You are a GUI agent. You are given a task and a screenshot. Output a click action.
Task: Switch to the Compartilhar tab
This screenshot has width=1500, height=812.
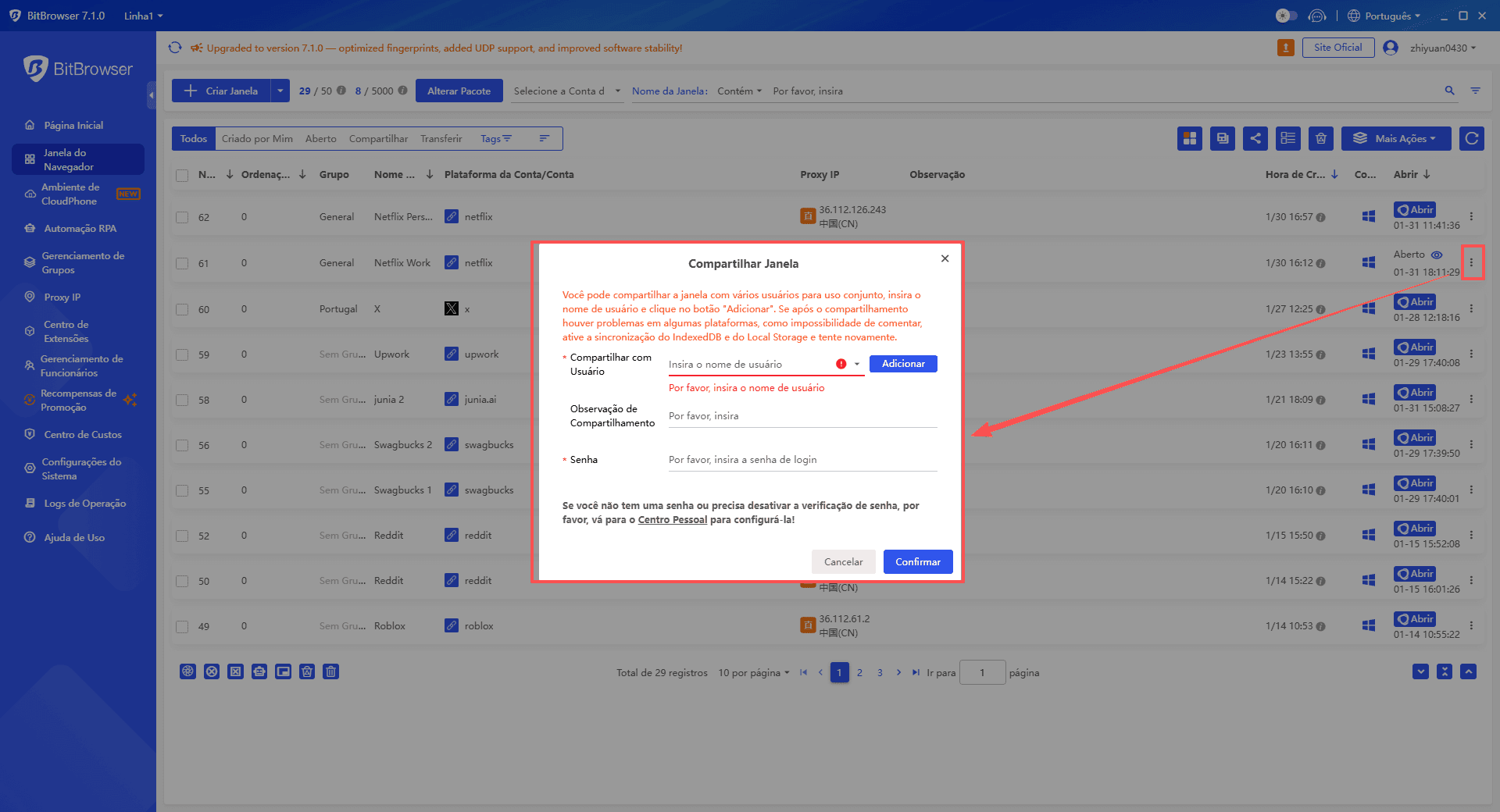pos(378,138)
